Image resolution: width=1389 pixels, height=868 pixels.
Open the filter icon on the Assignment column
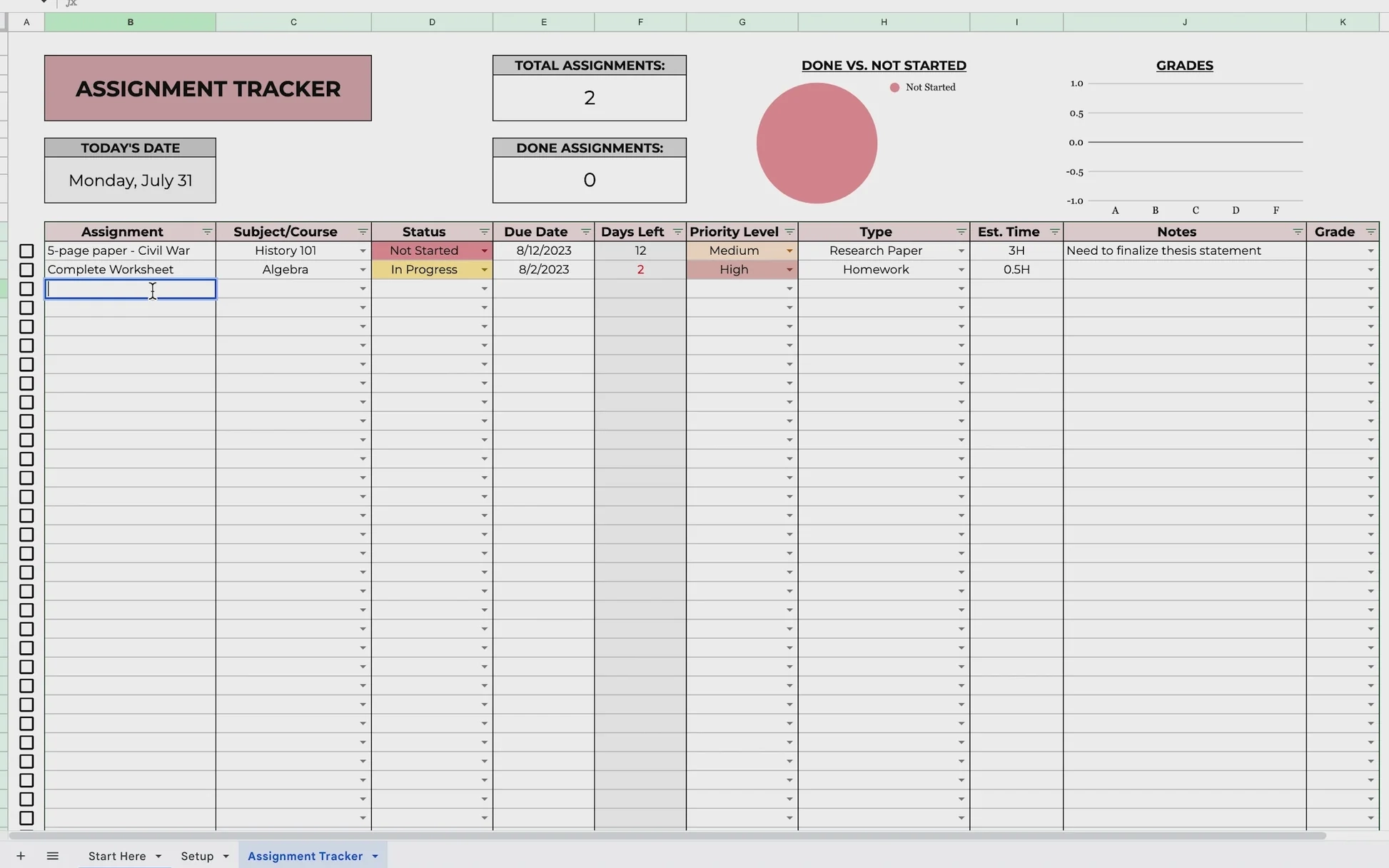[x=207, y=231]
